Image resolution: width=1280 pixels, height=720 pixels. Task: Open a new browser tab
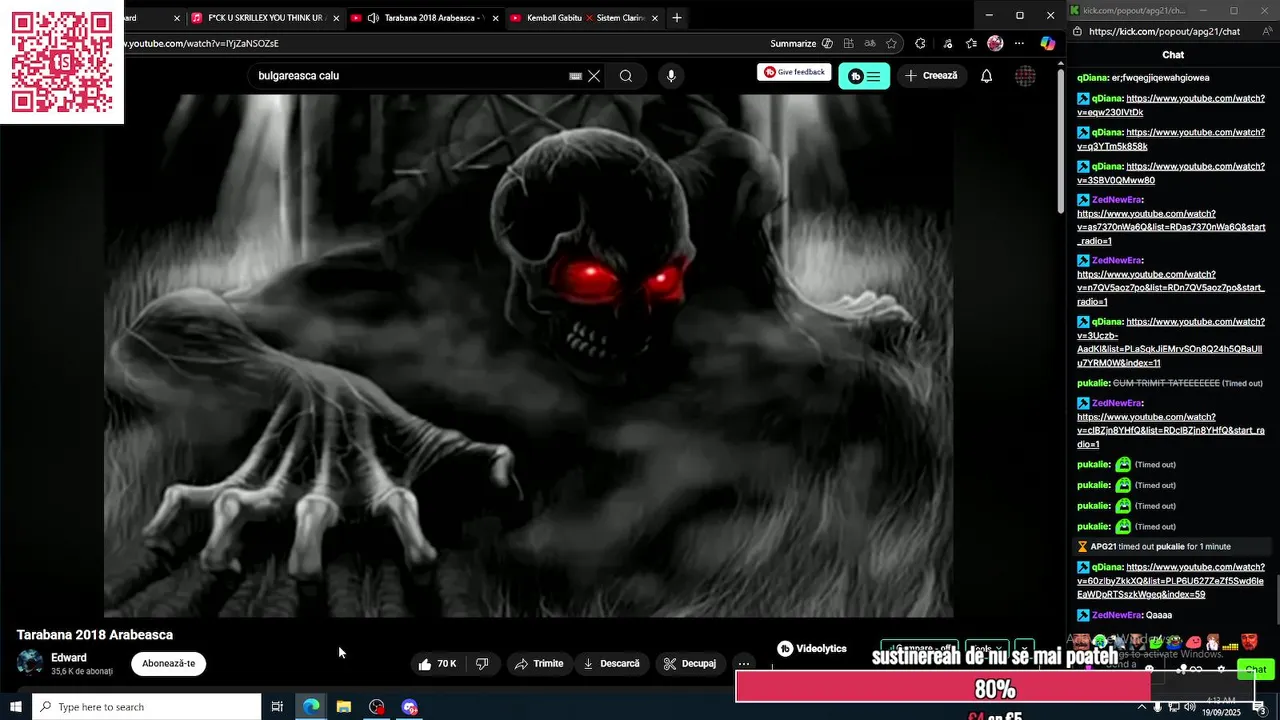677,18
